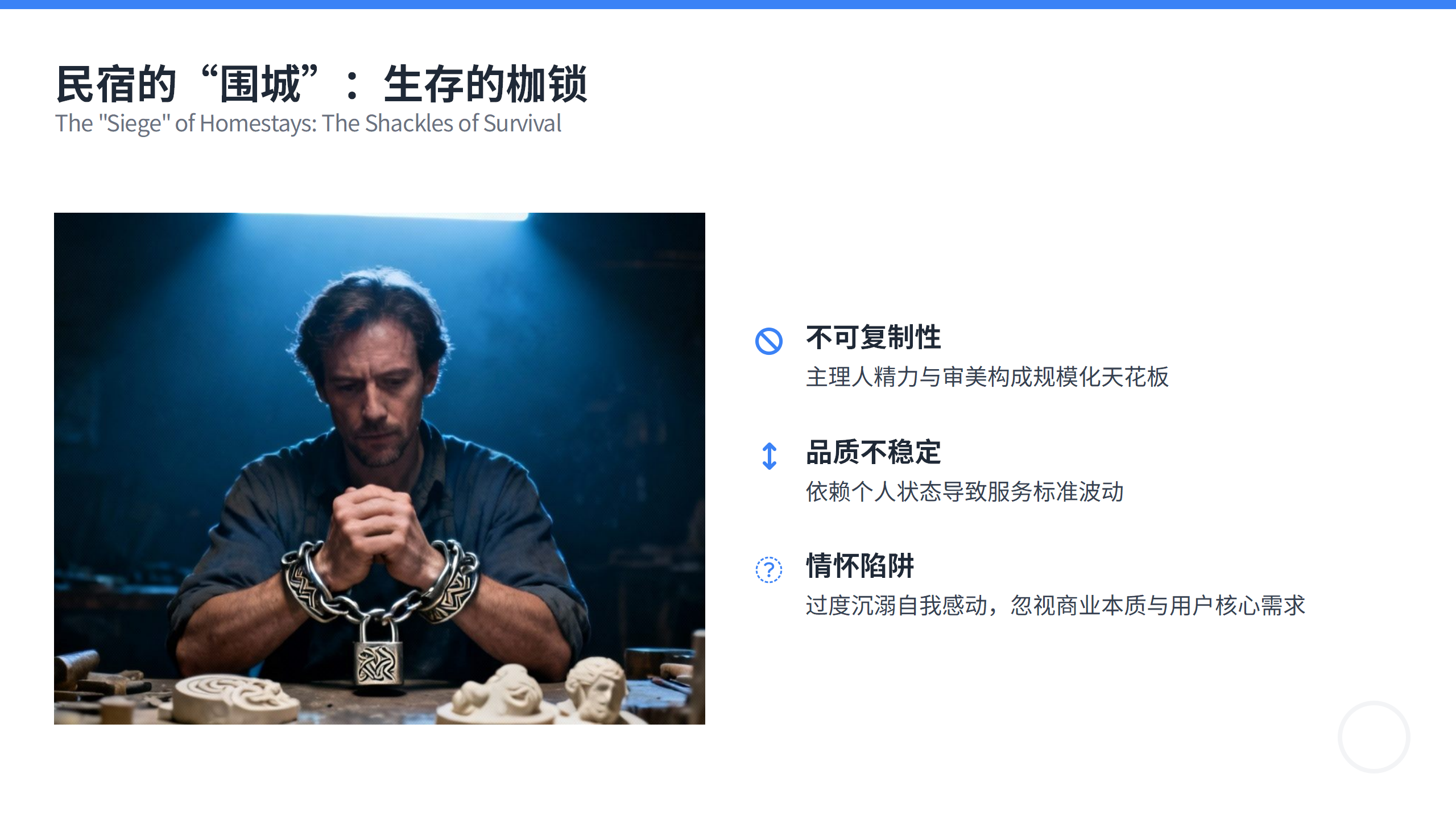This screenshot has width=1456, height=819.
Task: Select the Chinese slide title text
Action: pyautogui.click(x=321, y=84)
